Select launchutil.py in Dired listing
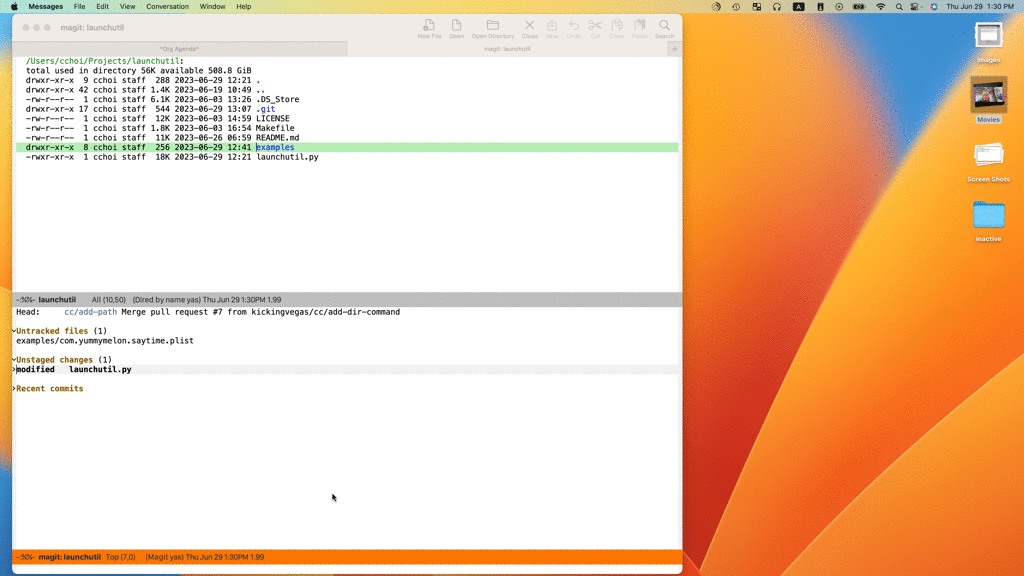The width and height of the screenshot is (1024, 576). coord(287,157)
